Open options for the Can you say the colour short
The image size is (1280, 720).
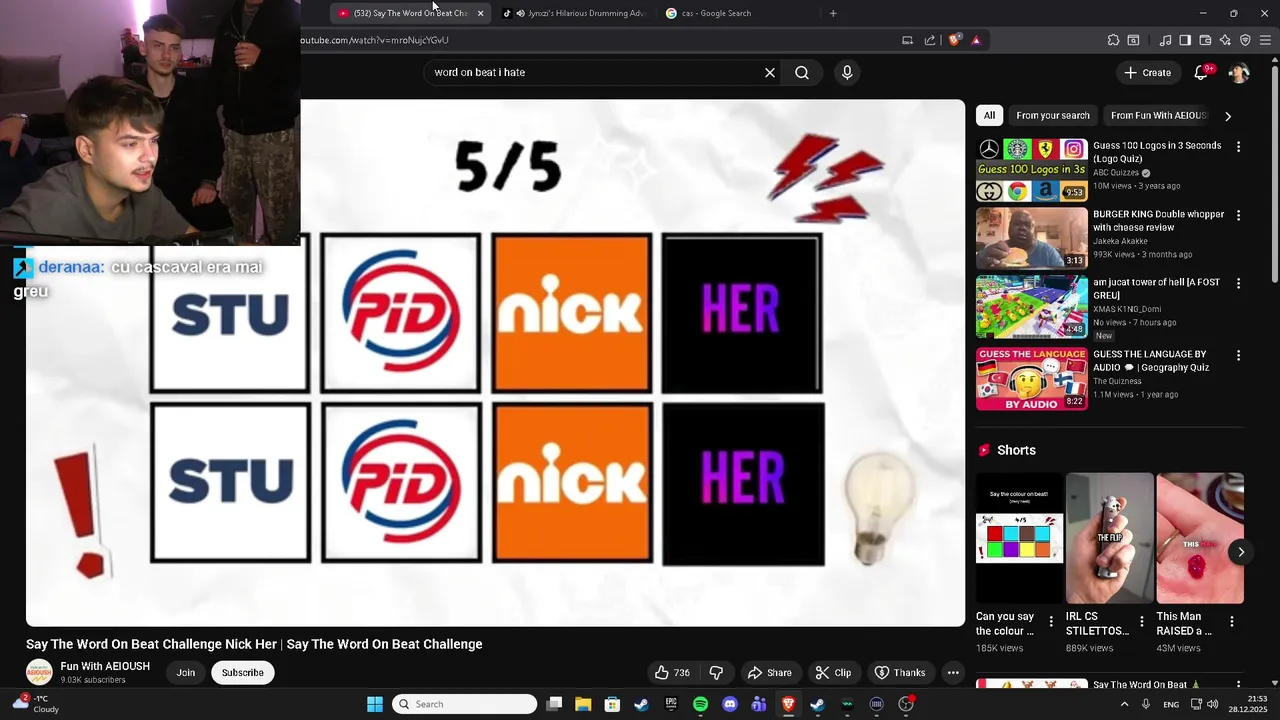click(1051, 622)
